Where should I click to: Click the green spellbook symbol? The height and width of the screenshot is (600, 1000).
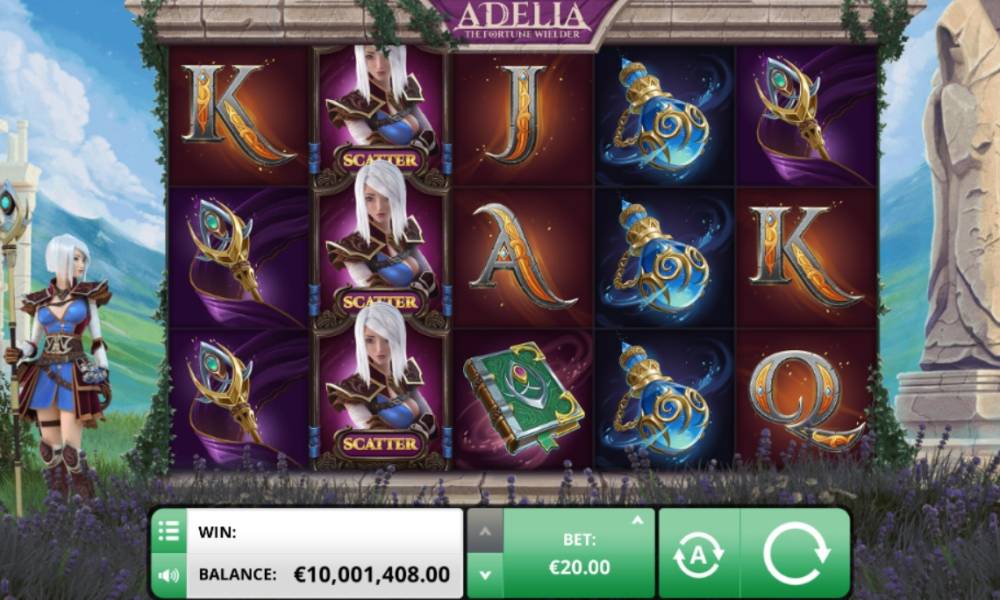pos(523,397)
